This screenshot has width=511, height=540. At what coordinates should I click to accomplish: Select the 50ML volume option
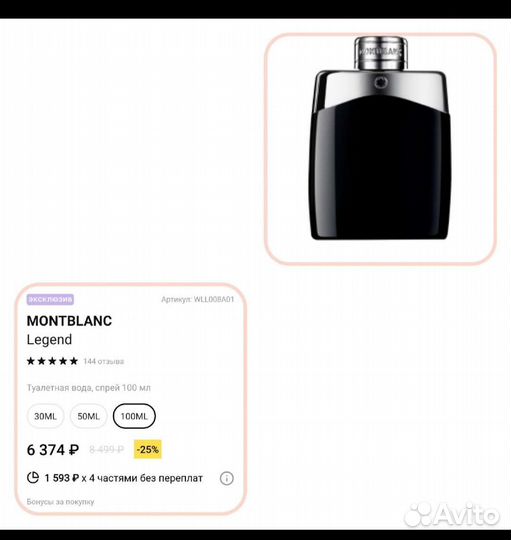88,416
